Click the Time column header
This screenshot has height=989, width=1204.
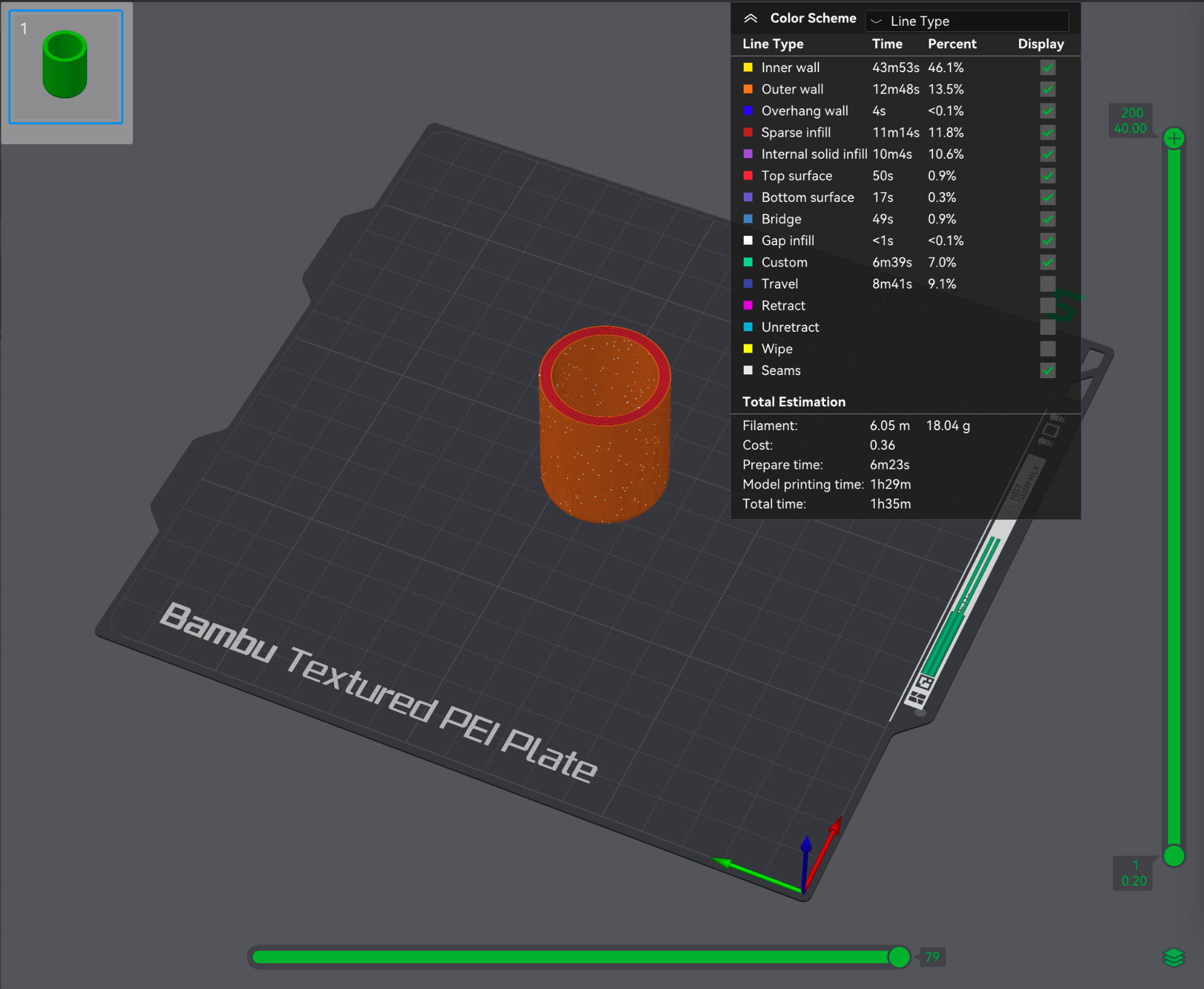(887, 44)
